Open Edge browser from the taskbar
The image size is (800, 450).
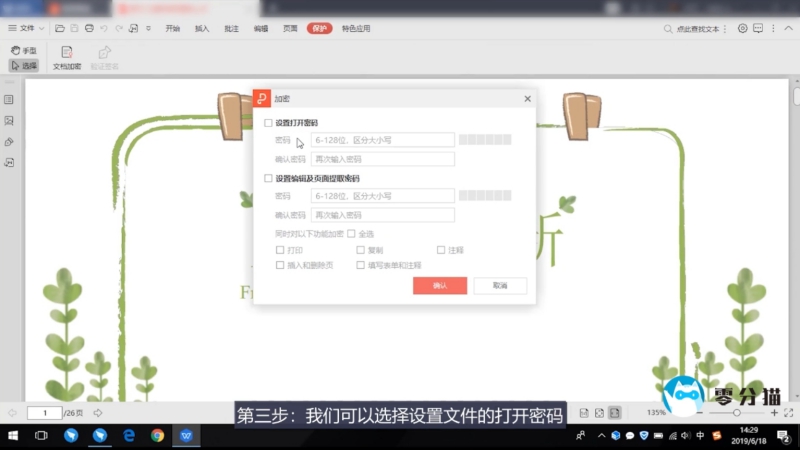pos(129,436)
